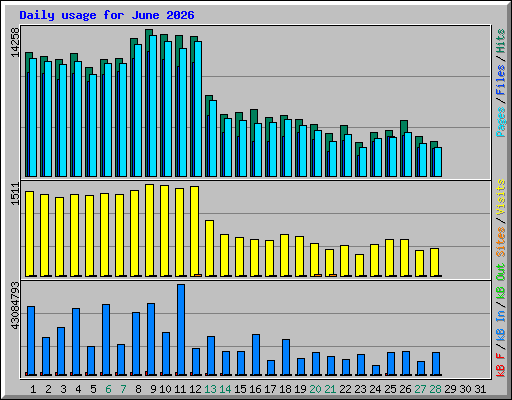Select day label '19' on the x-axis

300,389
